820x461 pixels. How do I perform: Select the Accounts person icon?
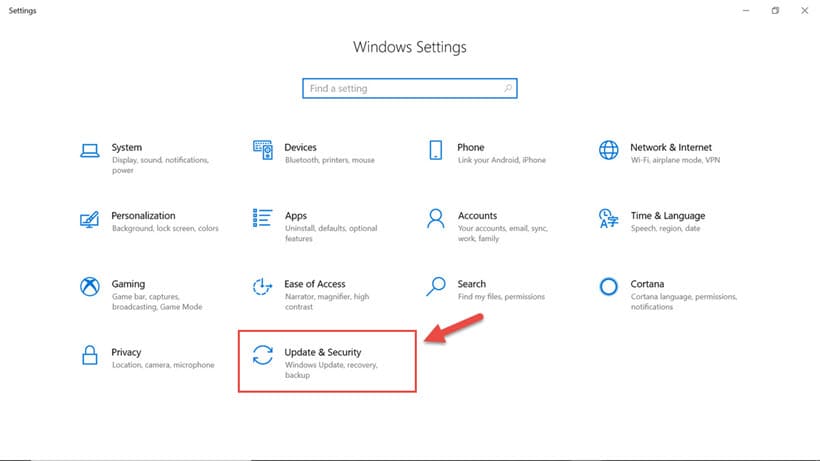point(436,218)
